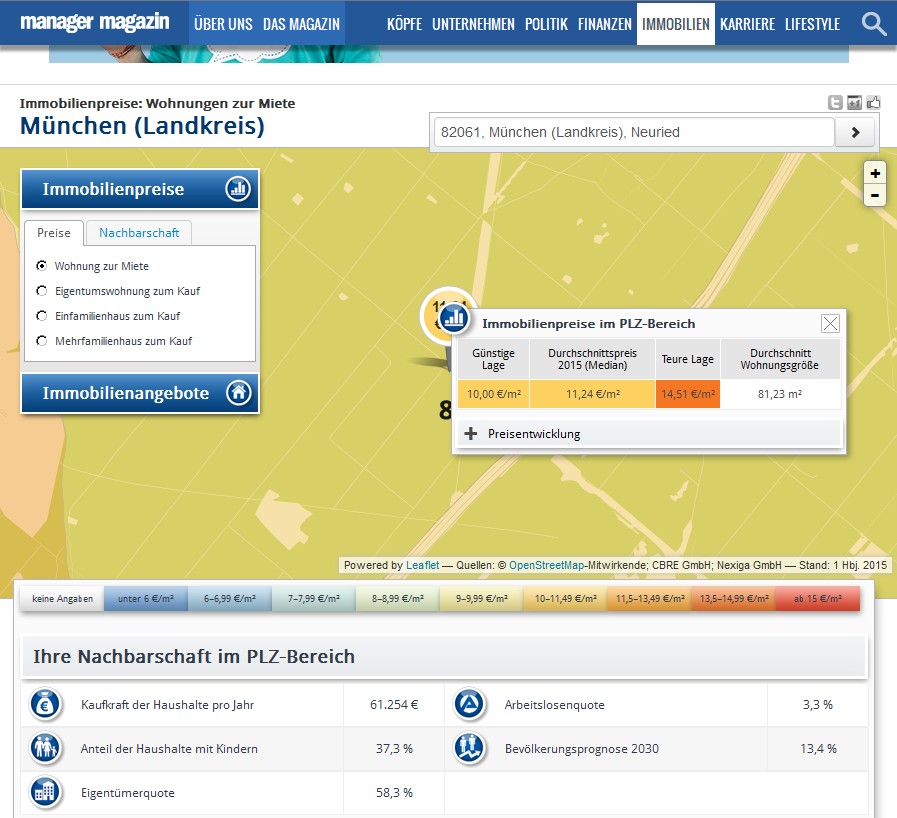Click the Facebook thumbs-up like icon
Viewport: 897px width, 818px height.
[873, 102]
